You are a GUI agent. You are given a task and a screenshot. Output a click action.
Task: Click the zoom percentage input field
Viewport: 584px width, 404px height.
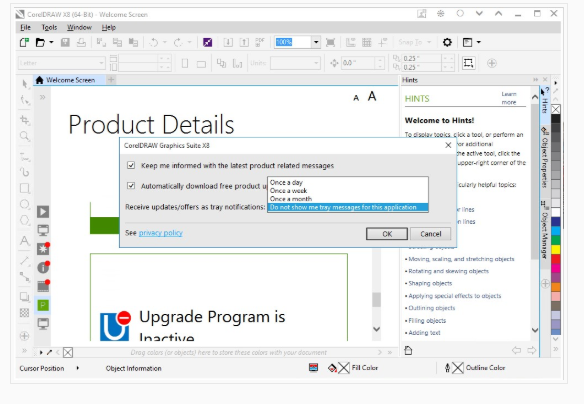[293, 42]
